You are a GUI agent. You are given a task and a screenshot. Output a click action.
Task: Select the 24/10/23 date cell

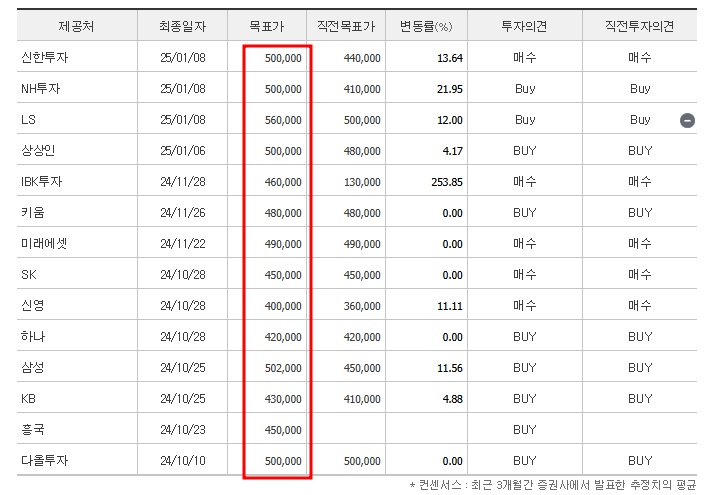click(x=183, y=430)
